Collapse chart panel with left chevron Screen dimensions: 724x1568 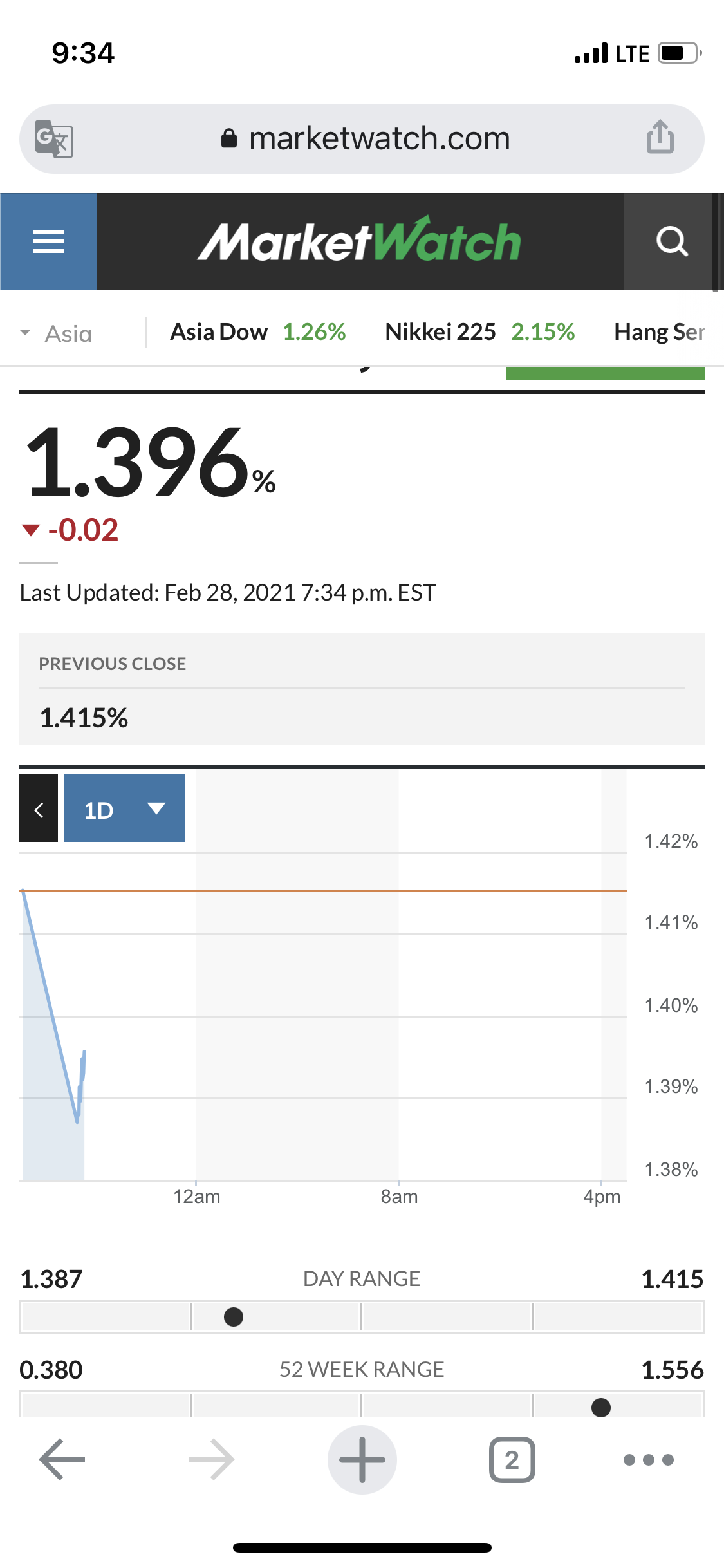coord(39,808)
